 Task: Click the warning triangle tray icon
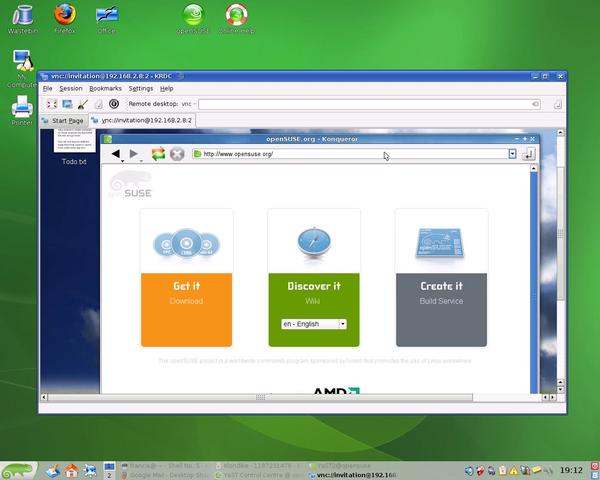pyautogui.click(x=514, y=471)
